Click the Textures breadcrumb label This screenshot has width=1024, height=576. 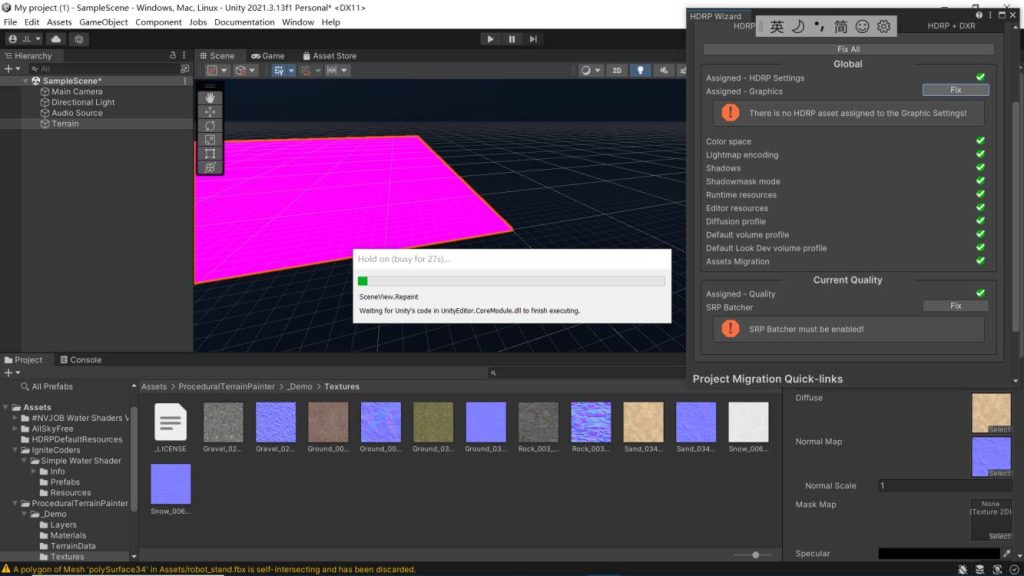pyautogui.click(x=342, y=387)
